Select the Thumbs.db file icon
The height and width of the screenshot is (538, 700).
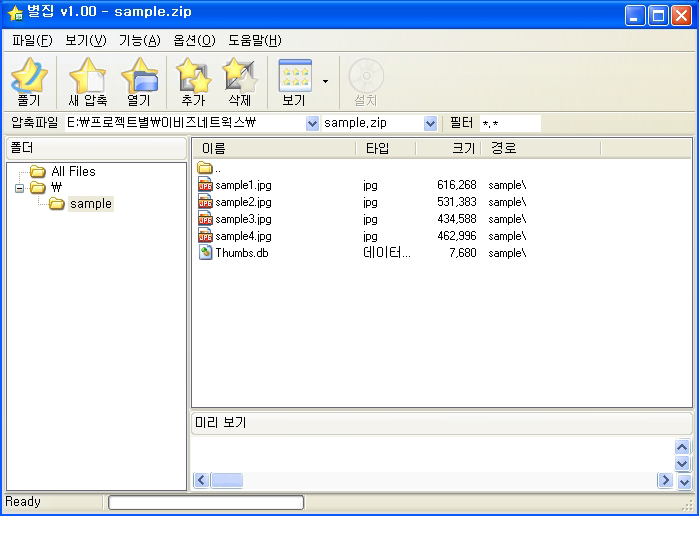(x=205, y=253)
